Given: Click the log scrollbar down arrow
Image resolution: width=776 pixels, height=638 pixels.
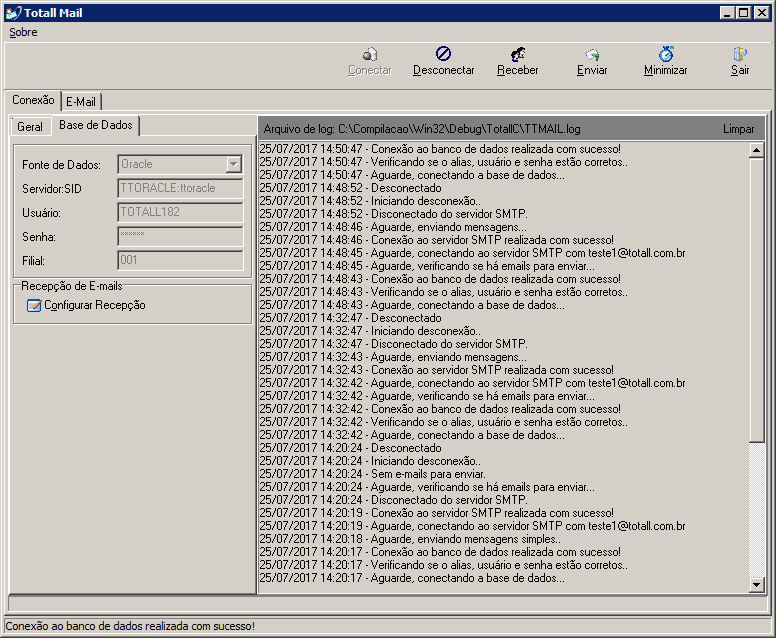Looking at the screenshot, I should coord(756,585).
